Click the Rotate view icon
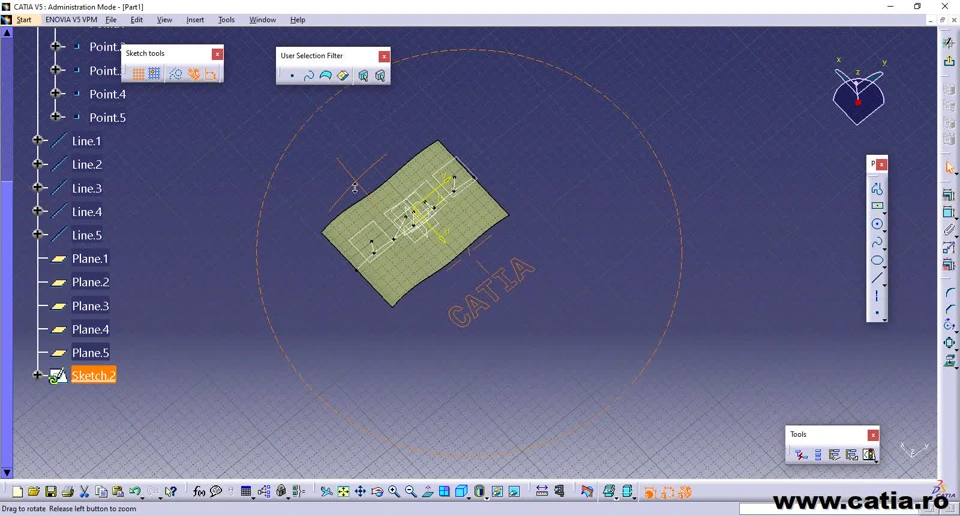 tap(377, 492)
